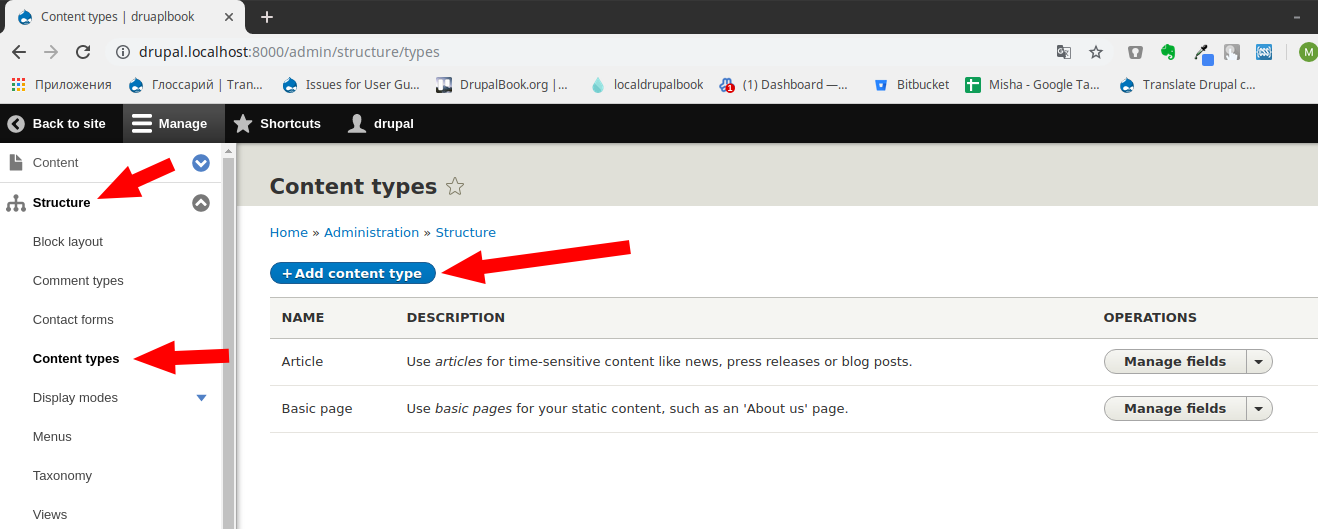Click the NAME column header
This screenshot has height=529, width=1318.
click(303, 317)
